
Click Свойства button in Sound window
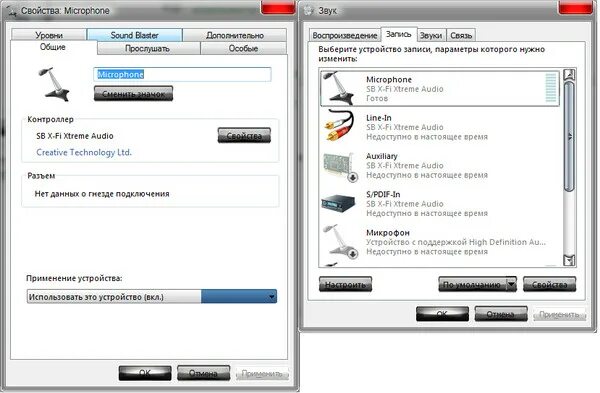coord(549,284)
